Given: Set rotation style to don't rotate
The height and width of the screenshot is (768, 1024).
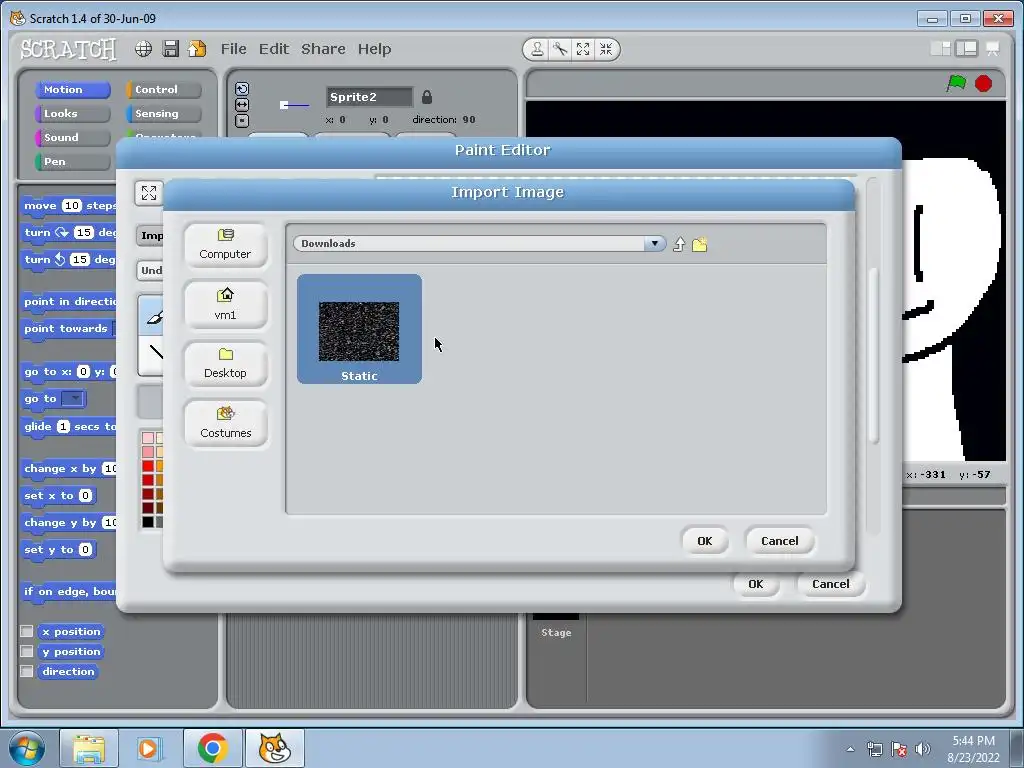Looking at the screenshot, I should click(242, 120).
